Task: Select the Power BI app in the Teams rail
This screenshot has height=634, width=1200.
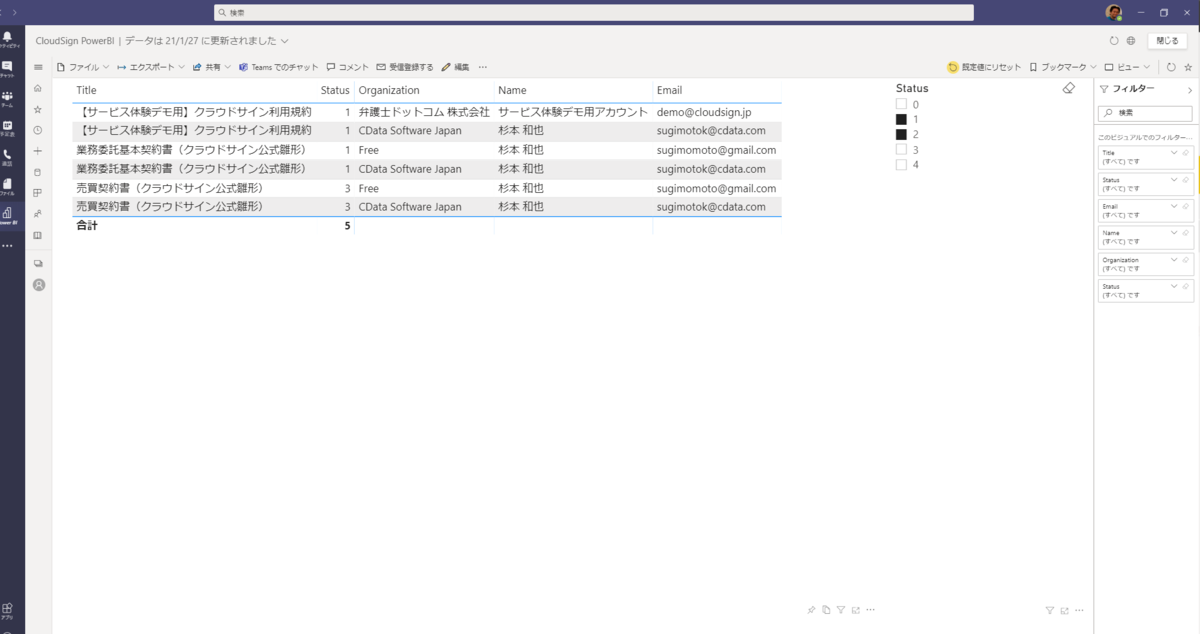Action: pos(8,215)
